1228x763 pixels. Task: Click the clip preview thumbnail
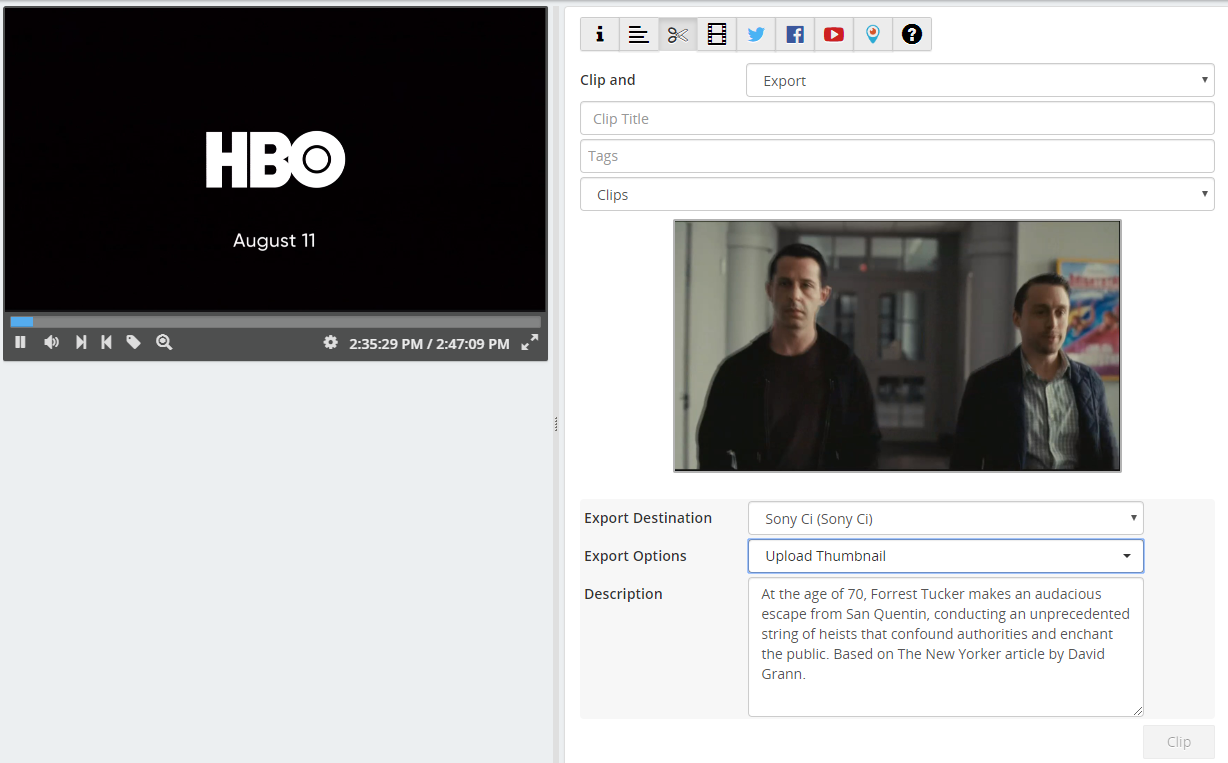point(897,346)
